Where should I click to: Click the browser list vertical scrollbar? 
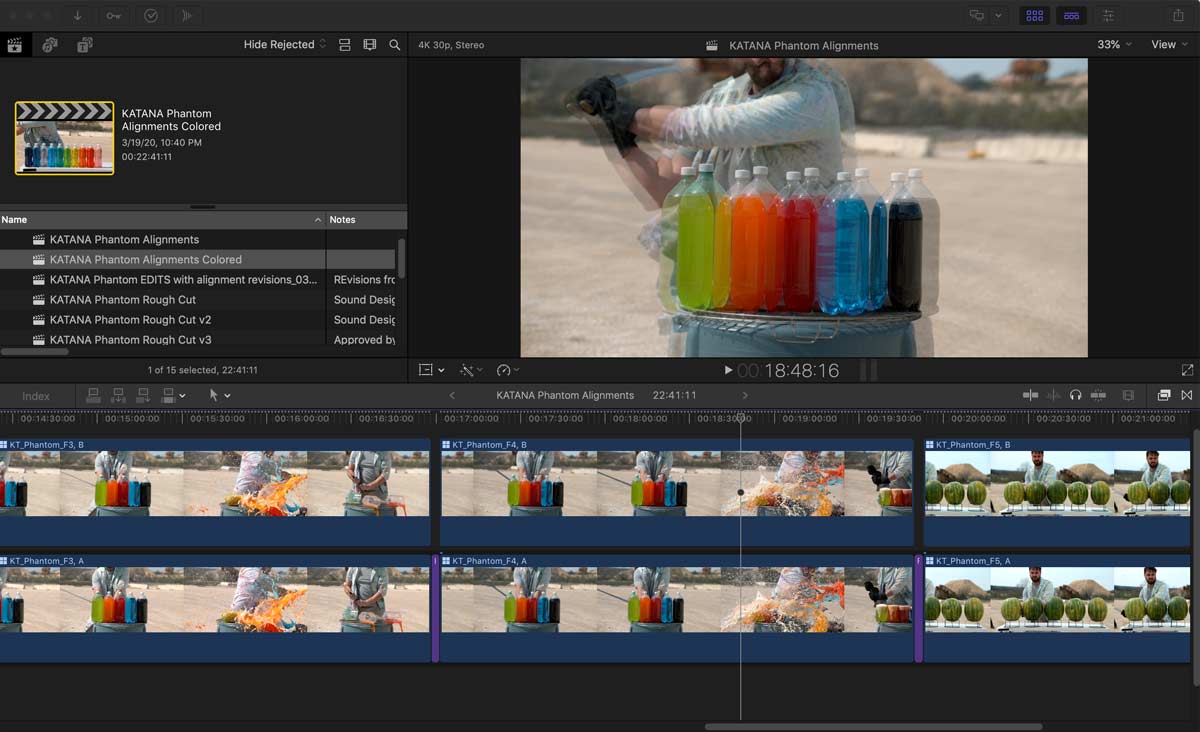click(402, 257)
